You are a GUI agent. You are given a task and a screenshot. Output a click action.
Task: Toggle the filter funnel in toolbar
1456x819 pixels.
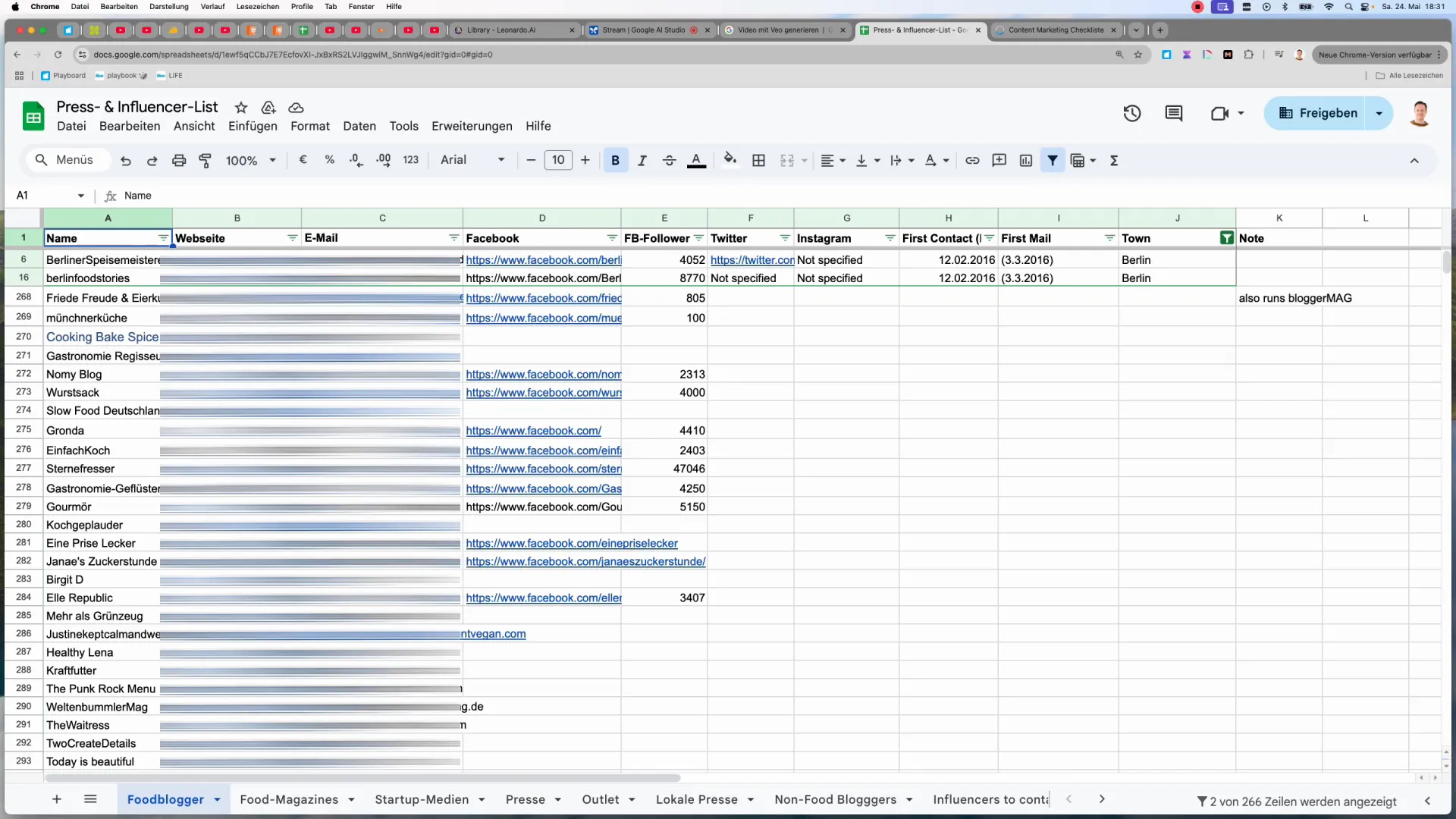click(x=1053, y=161)
